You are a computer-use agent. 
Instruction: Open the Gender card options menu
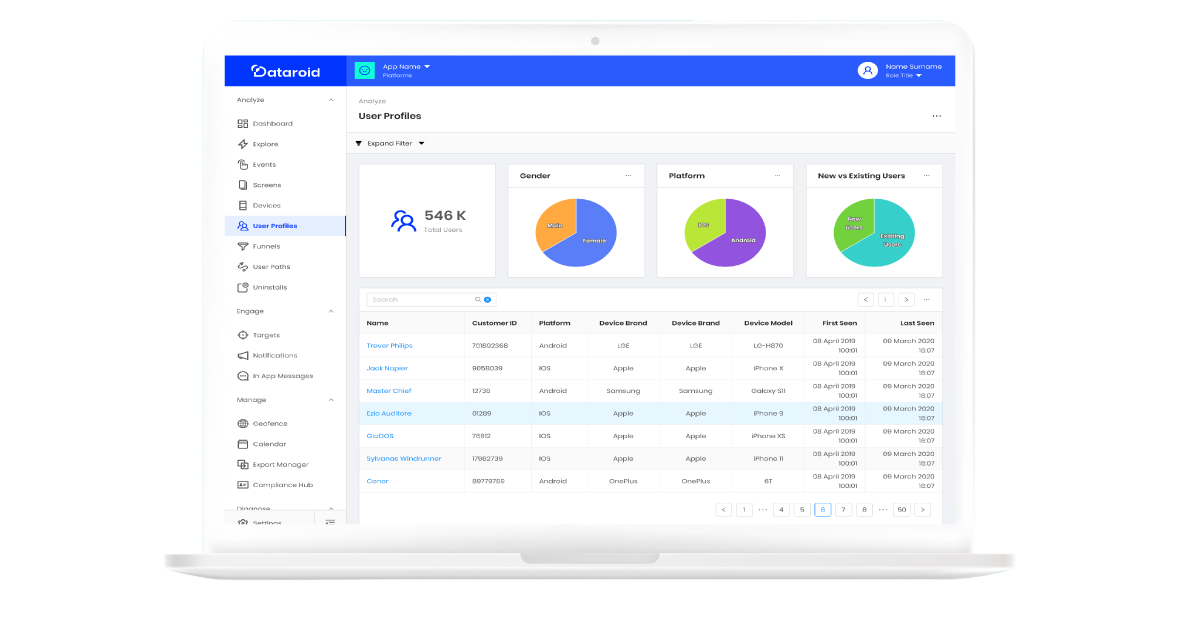pyautogui.click(x=628, y=175)
